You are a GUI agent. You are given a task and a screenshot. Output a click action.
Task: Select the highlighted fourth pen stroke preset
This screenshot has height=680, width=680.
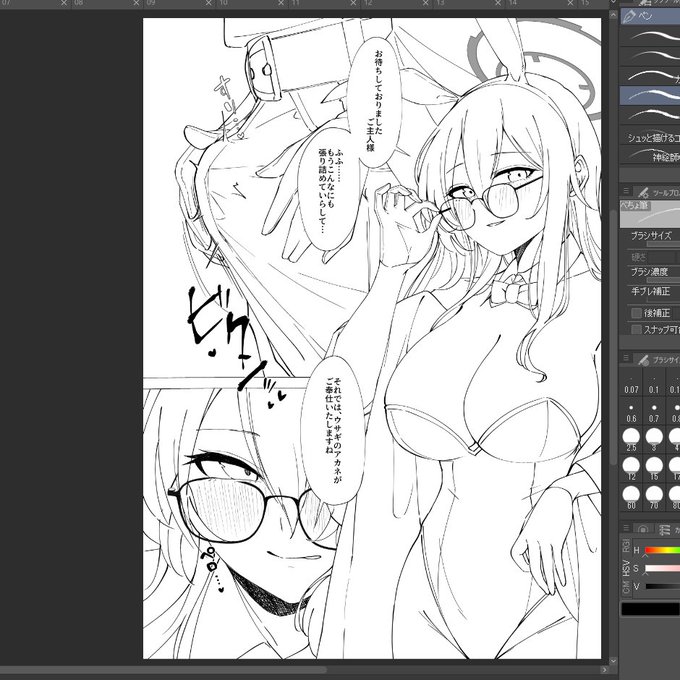651,95
